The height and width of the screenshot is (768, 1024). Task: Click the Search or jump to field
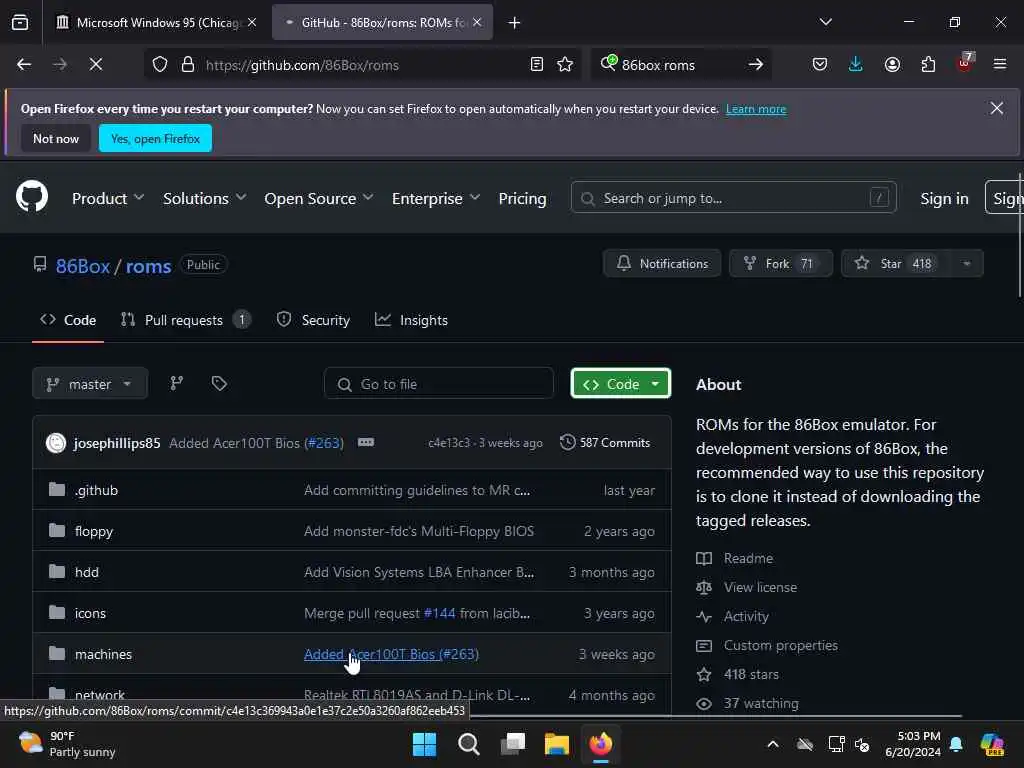coord(733,198)
